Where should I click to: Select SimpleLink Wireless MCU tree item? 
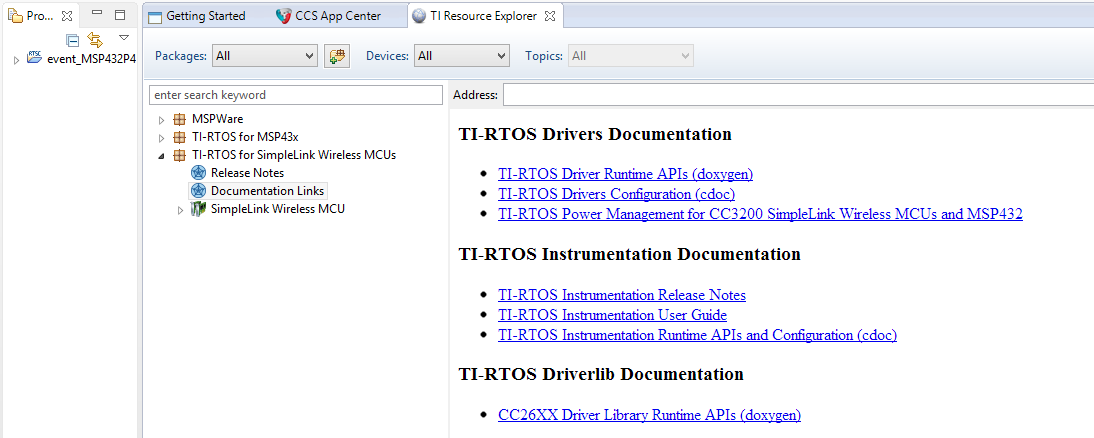tap(278, 209)
